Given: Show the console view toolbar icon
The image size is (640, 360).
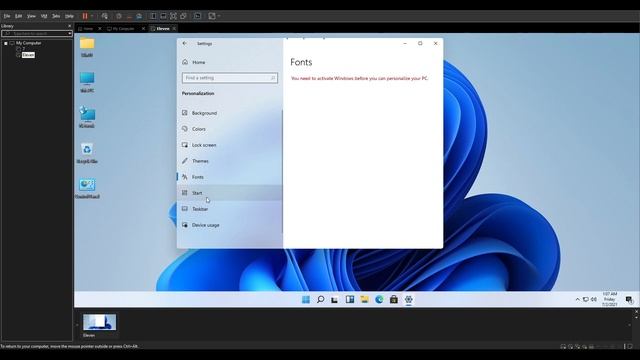Looking at the screenshot, I should [198, 16].
